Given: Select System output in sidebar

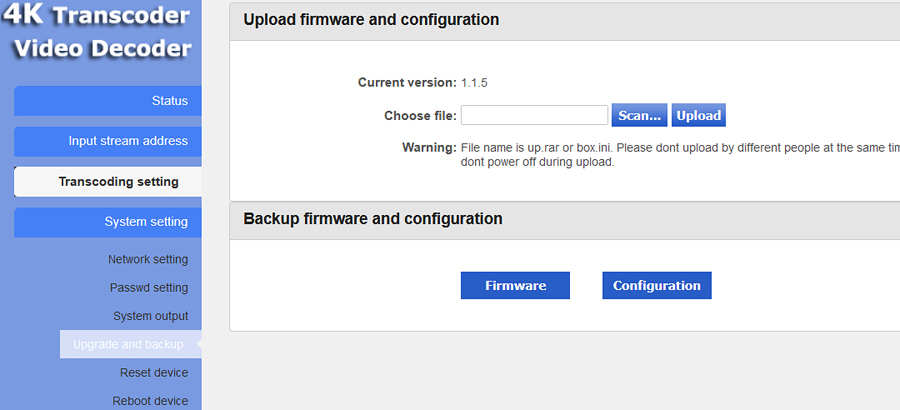Looking at the screenshot, I should (150, 316).
